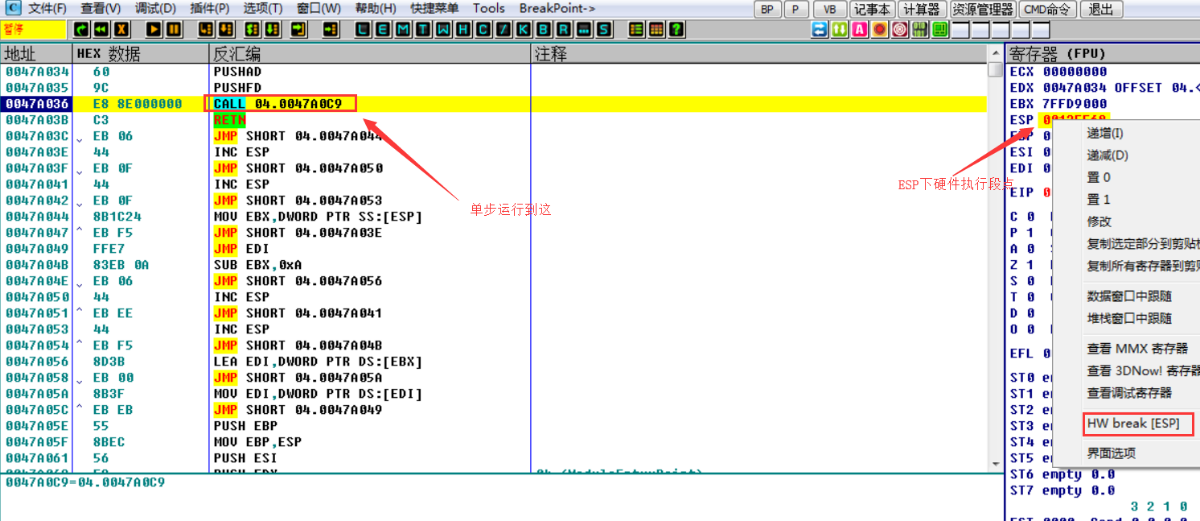Click the Close program X toolbar icon
Viewport: 1200px width, 521px height.
(121, 29)
